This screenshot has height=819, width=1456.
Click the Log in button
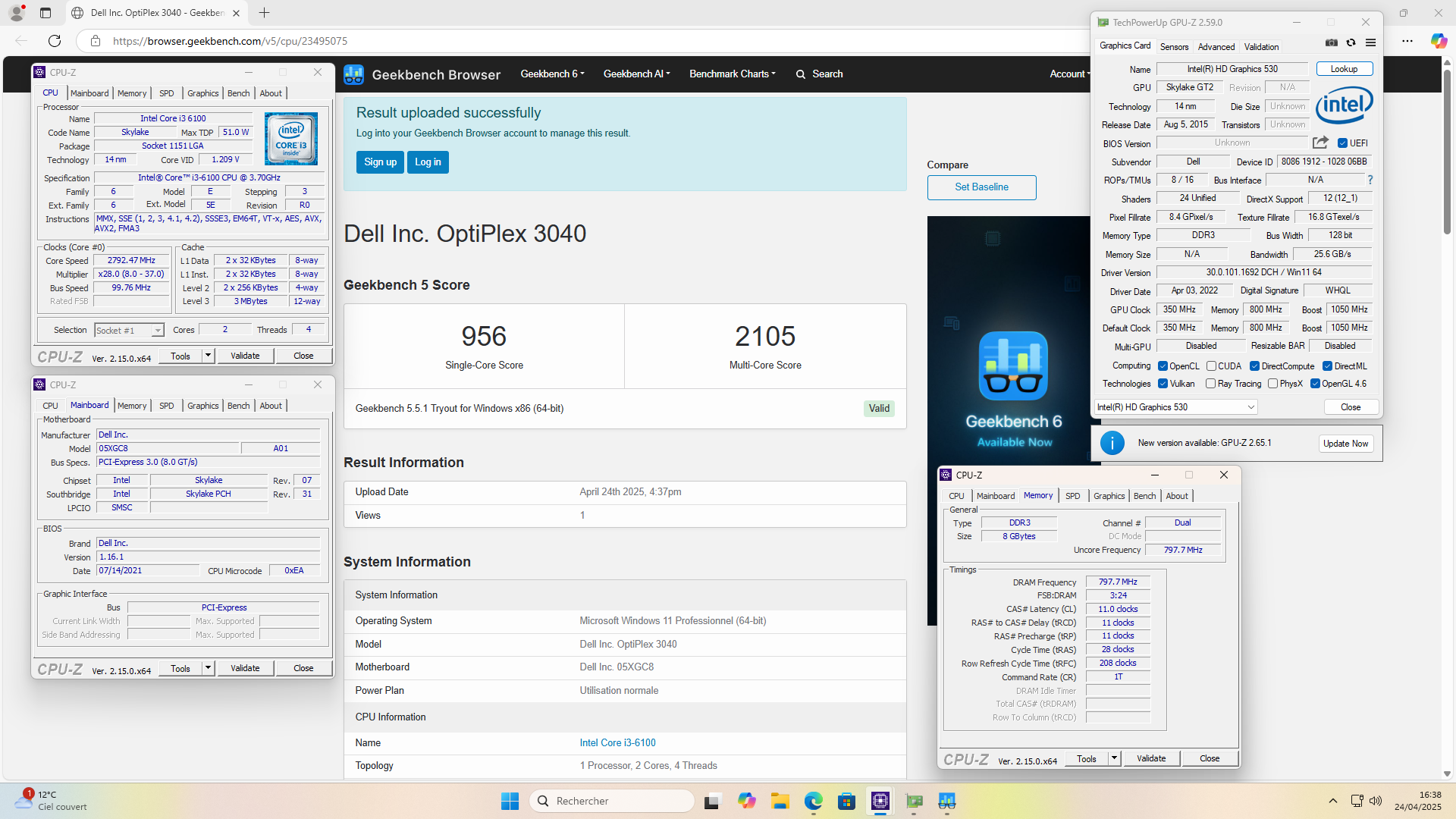pyautogui.click(x=428, y=162)
